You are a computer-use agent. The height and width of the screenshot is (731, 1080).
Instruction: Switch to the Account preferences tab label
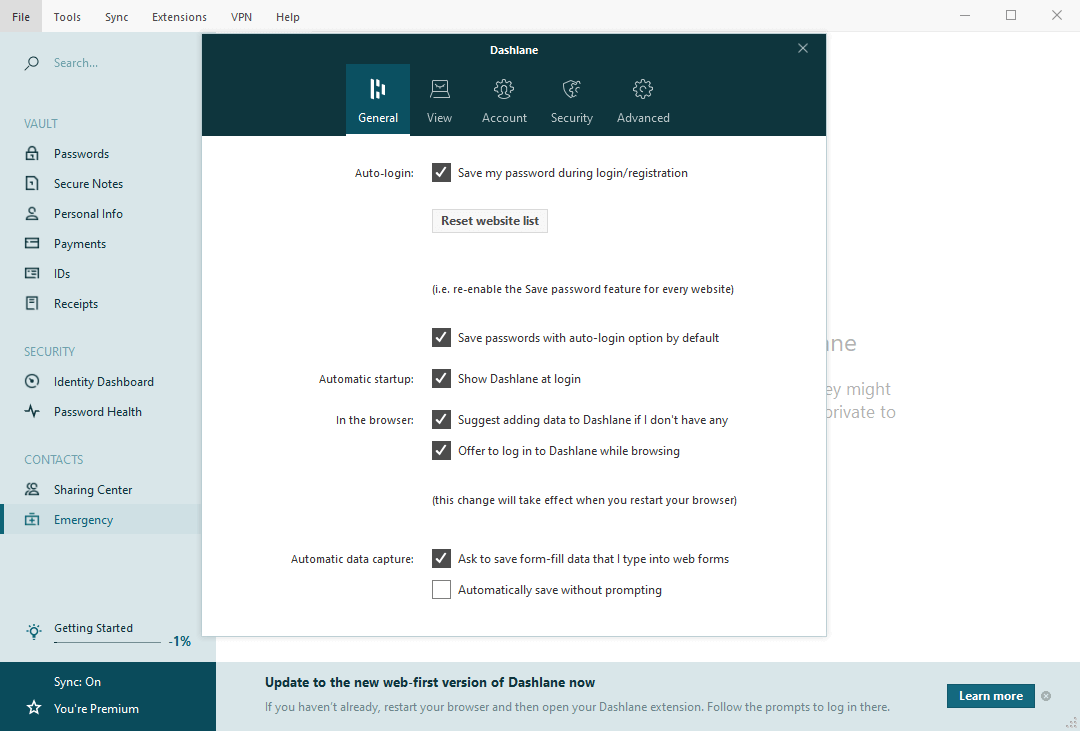tap(504, 118)
